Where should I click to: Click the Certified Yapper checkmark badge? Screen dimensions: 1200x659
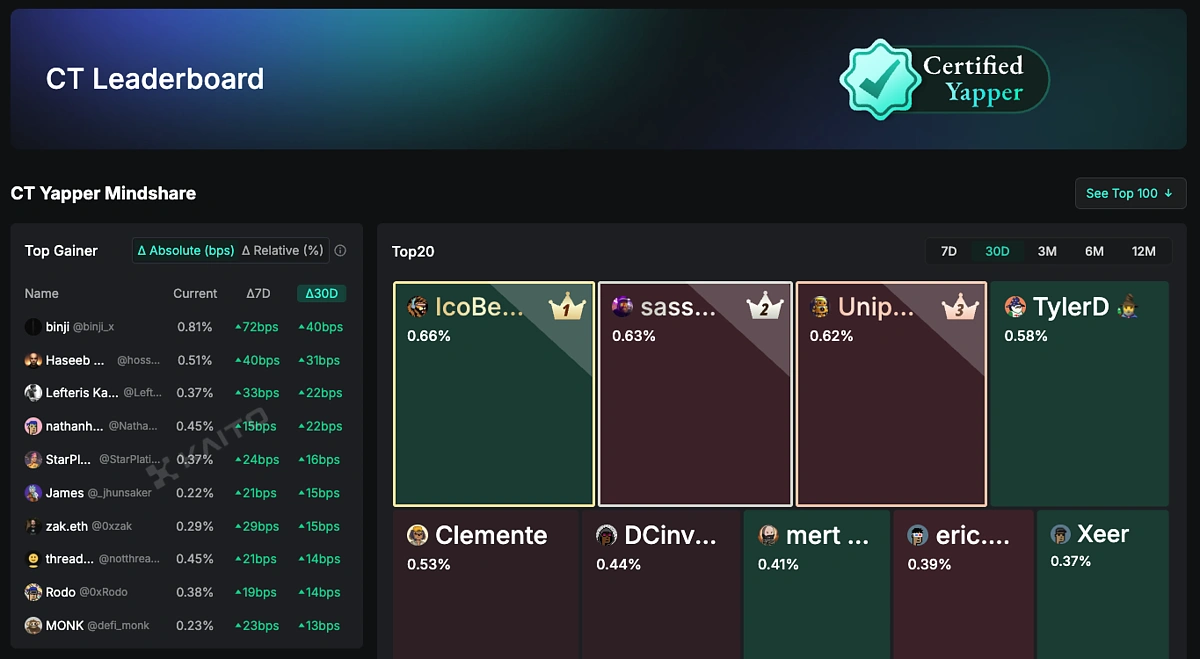pos(880,79)
